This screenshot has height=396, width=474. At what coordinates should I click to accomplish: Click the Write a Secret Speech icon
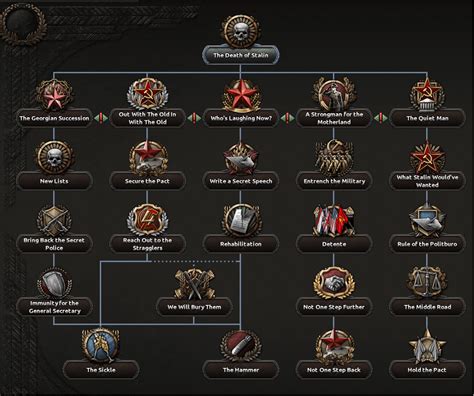pyautogui.click(x=241, y=158)
